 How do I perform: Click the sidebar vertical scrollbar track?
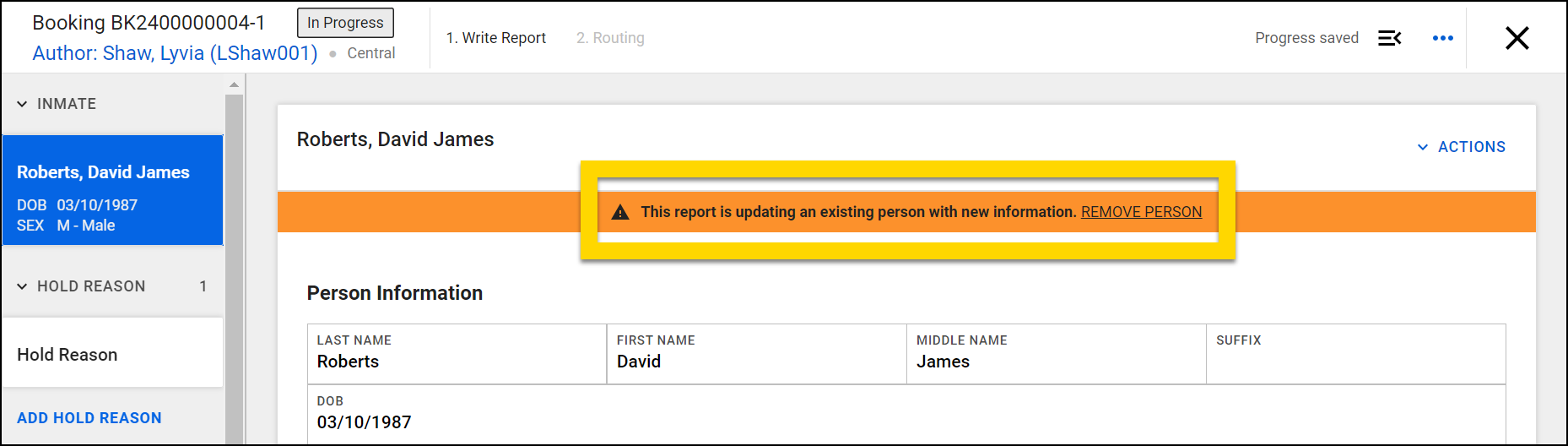[234, 270]
